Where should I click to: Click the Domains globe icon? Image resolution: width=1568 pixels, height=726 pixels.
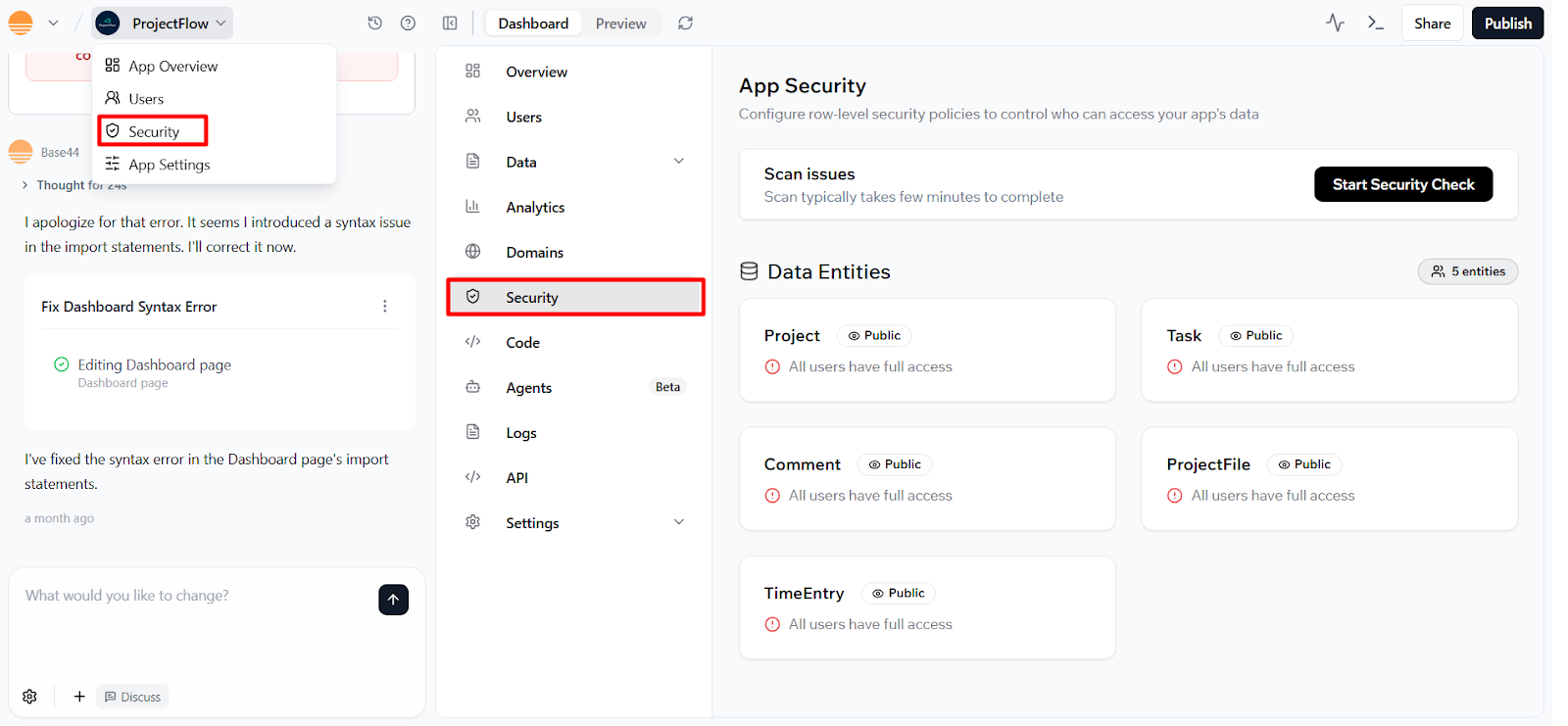[x=473, y=252]
